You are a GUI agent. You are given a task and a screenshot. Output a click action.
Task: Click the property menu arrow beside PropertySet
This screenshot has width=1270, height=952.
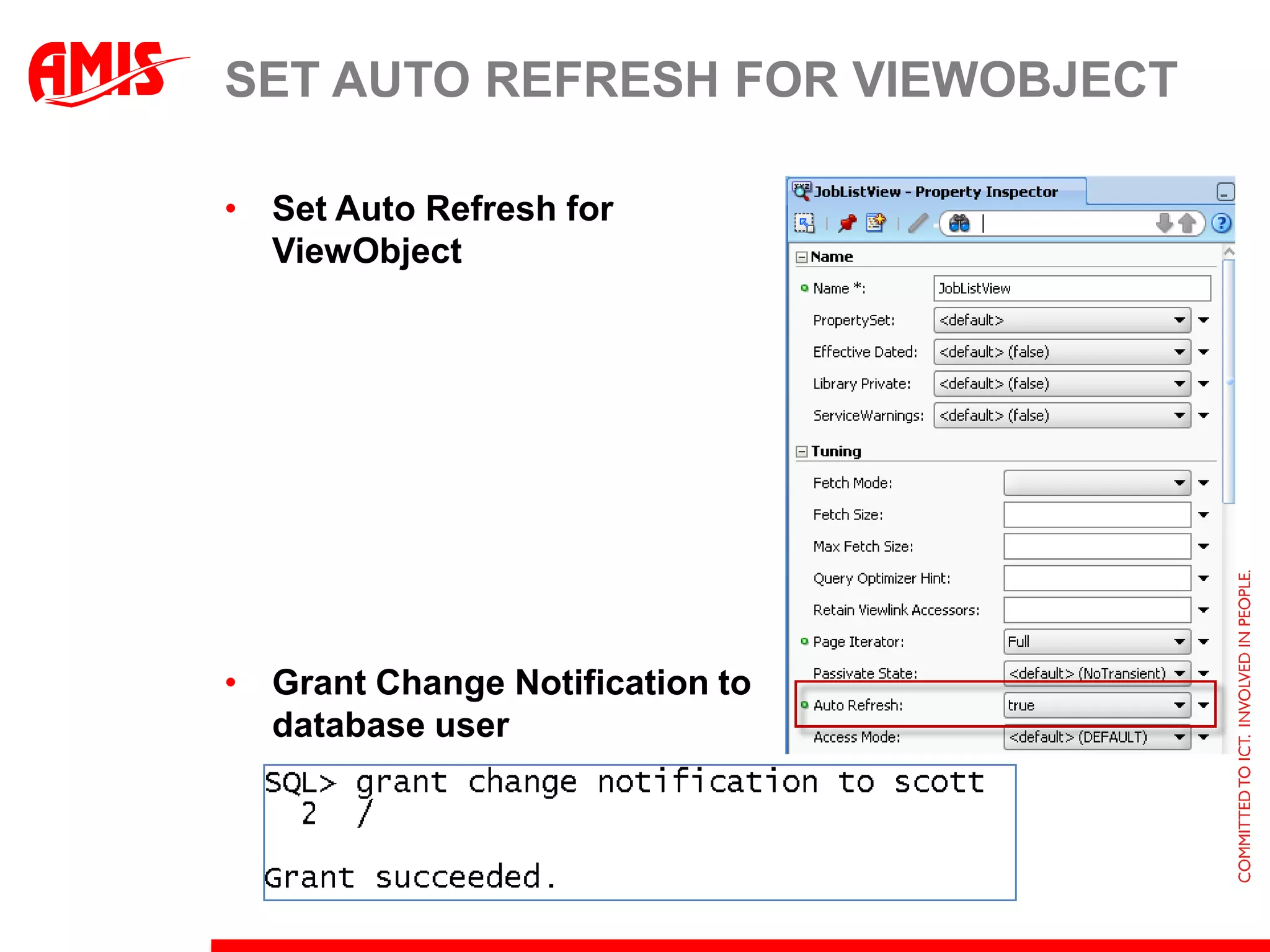1204,320
